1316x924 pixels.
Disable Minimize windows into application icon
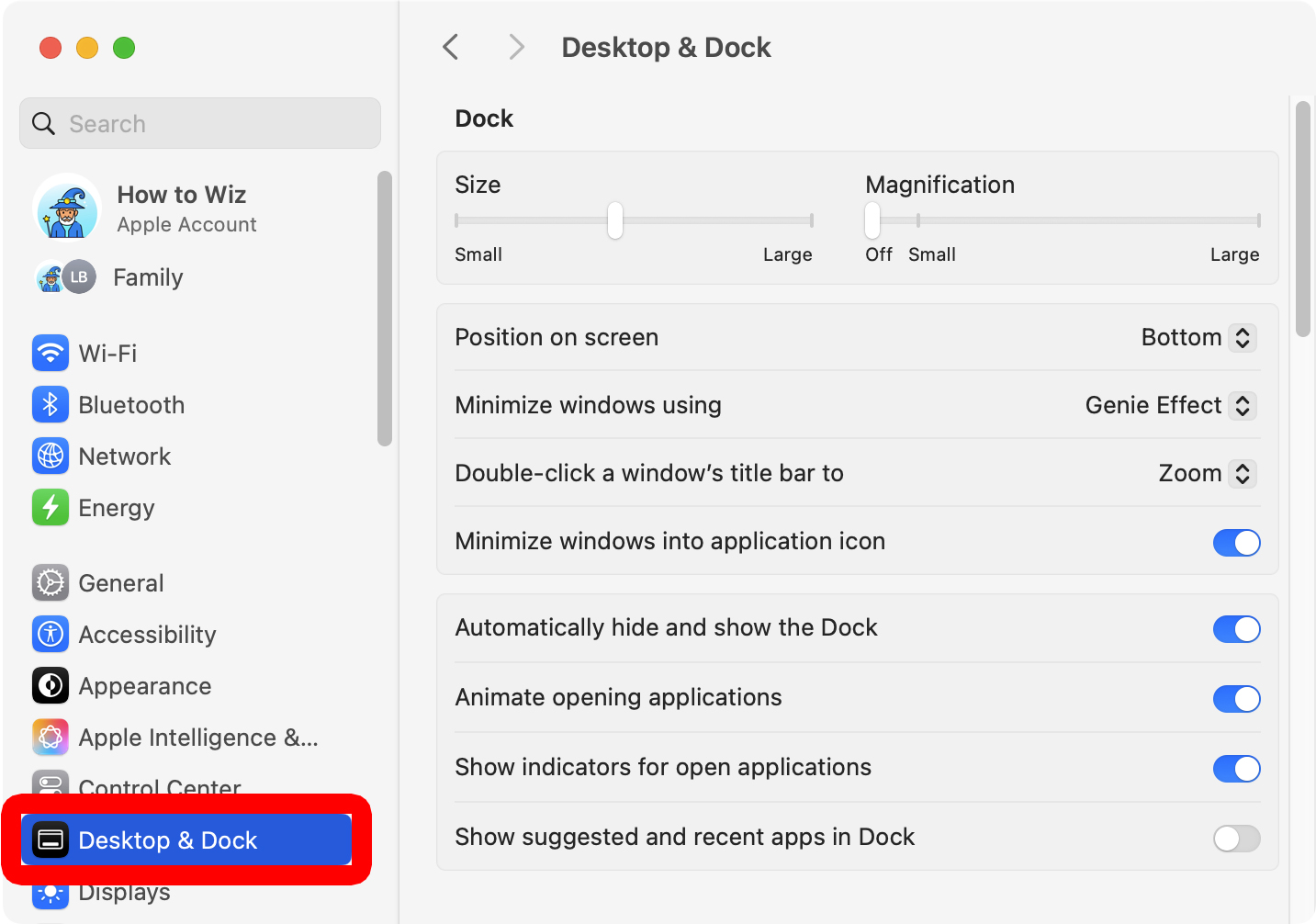tap(1236, 543)
